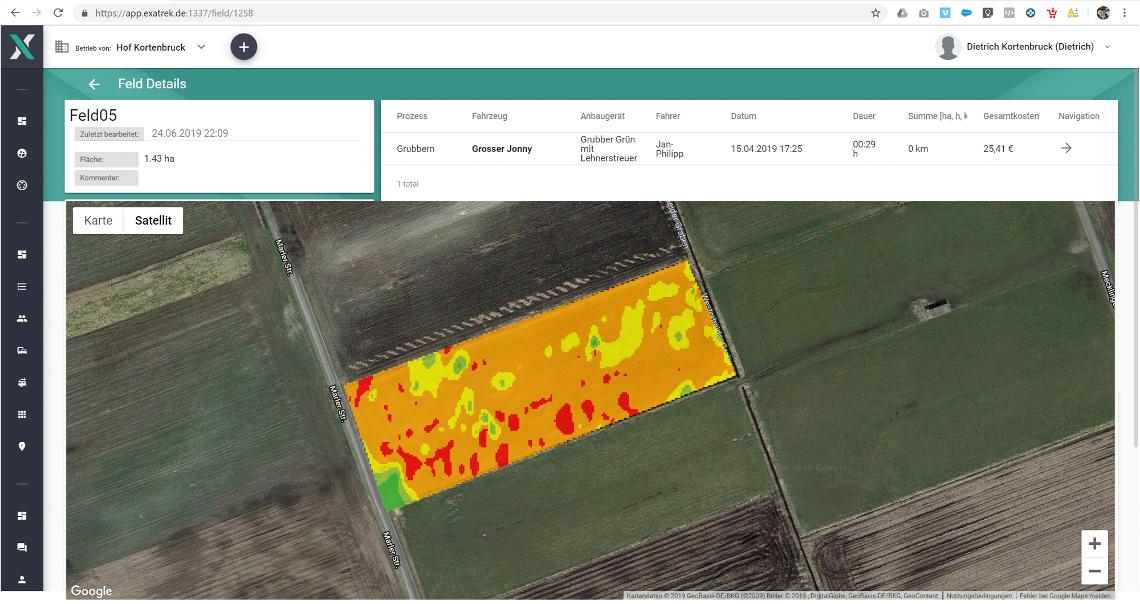The image size is (1140, 604).
Task: Open navigation arrow for Grubbern process
Action: click(x=1066, y=148)
